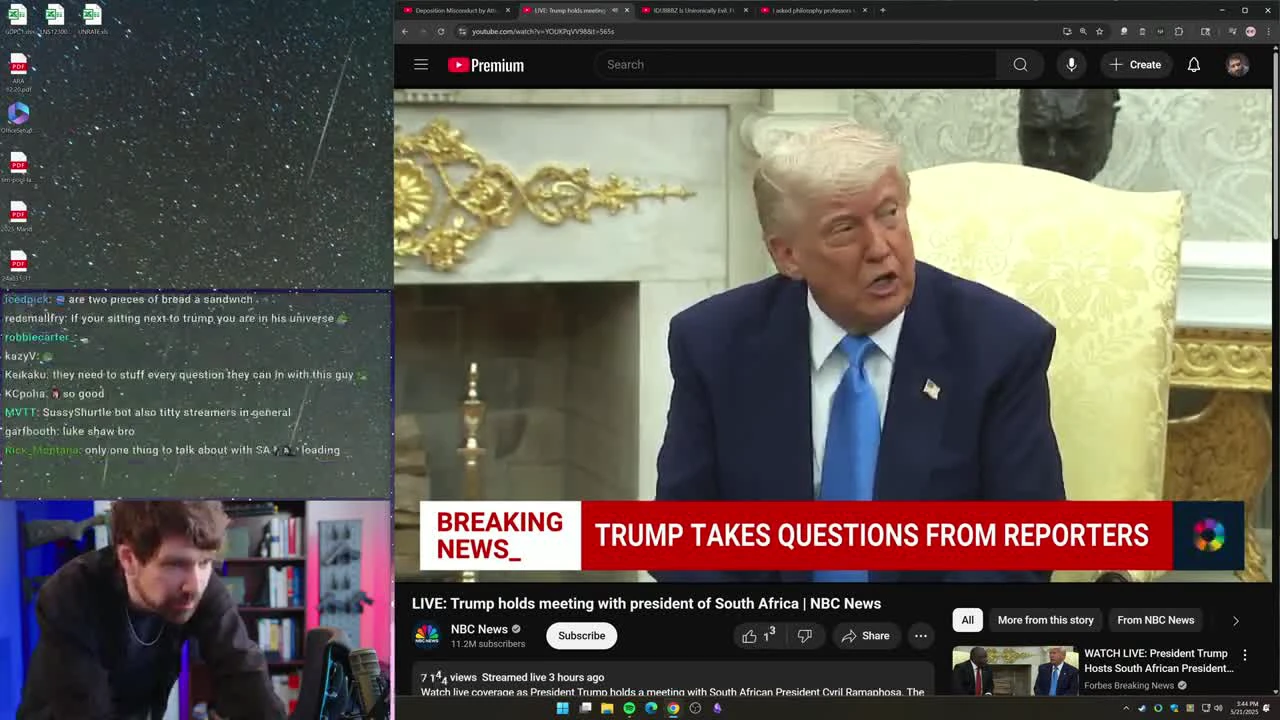Viewport: 1280px width, 720px height.
Task: Select More from this story chip
Action: [x=1045, y=620]
